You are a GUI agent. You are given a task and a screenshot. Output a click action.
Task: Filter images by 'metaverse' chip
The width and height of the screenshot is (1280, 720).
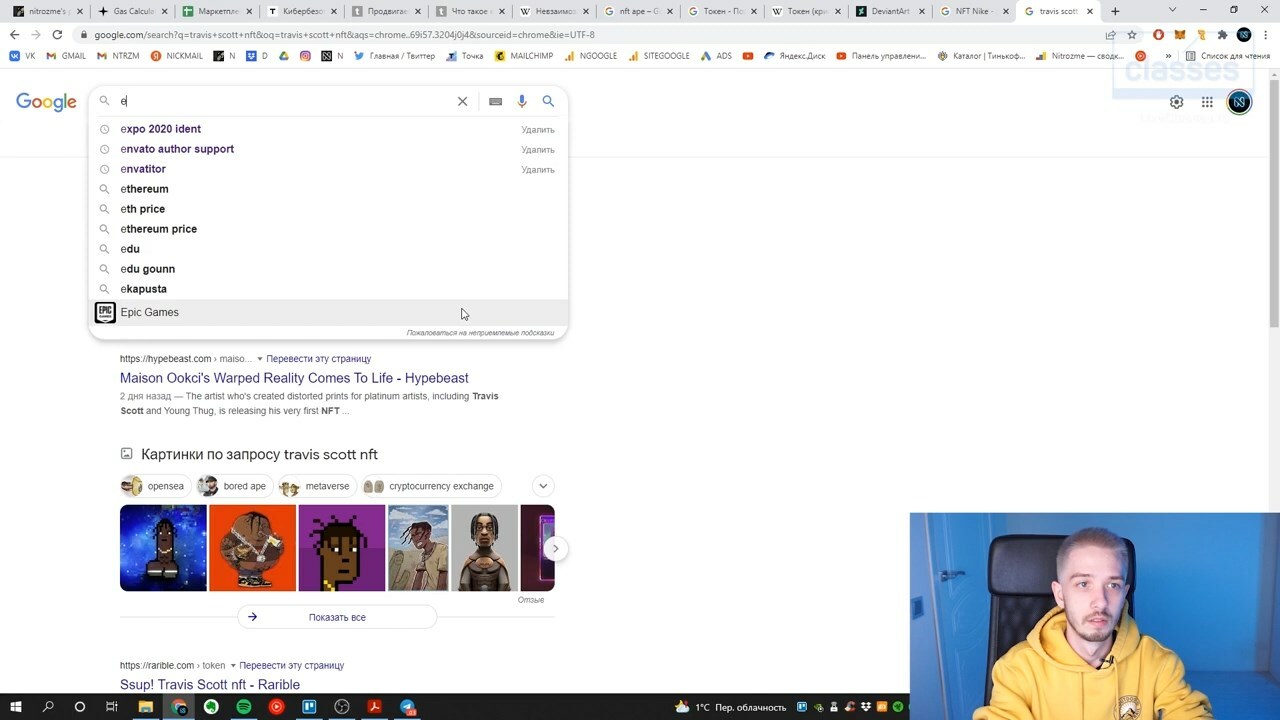(x=316, y=486)
